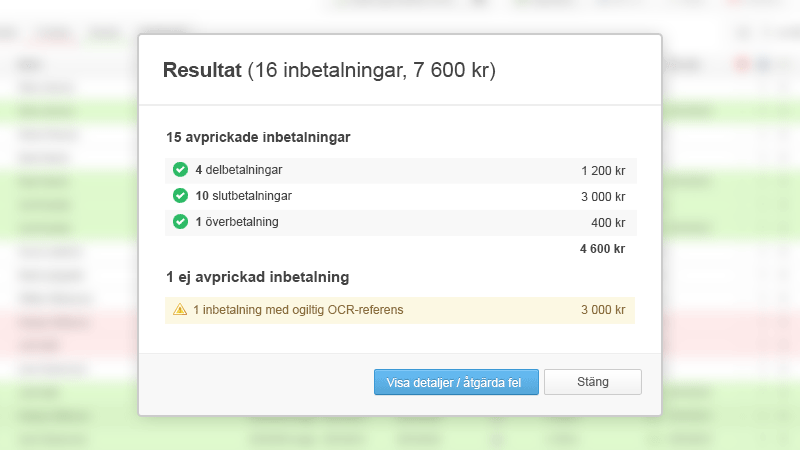Click the "16 inbetalningar, 7 600 kr" summary text
Image resolution: width=800 pixels, height=450 pixels.
click(x=371, y=71)
